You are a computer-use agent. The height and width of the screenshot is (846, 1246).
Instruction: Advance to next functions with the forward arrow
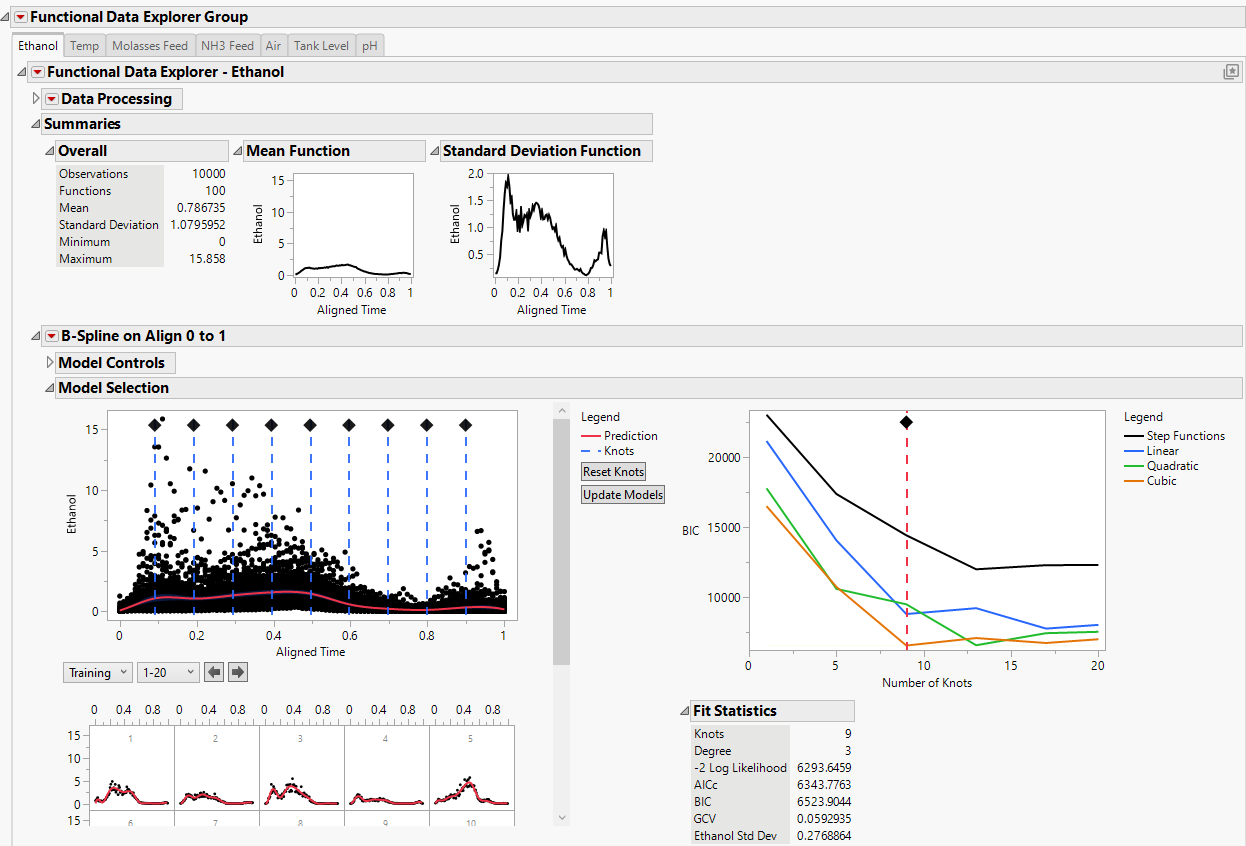(x=237, y=672)
